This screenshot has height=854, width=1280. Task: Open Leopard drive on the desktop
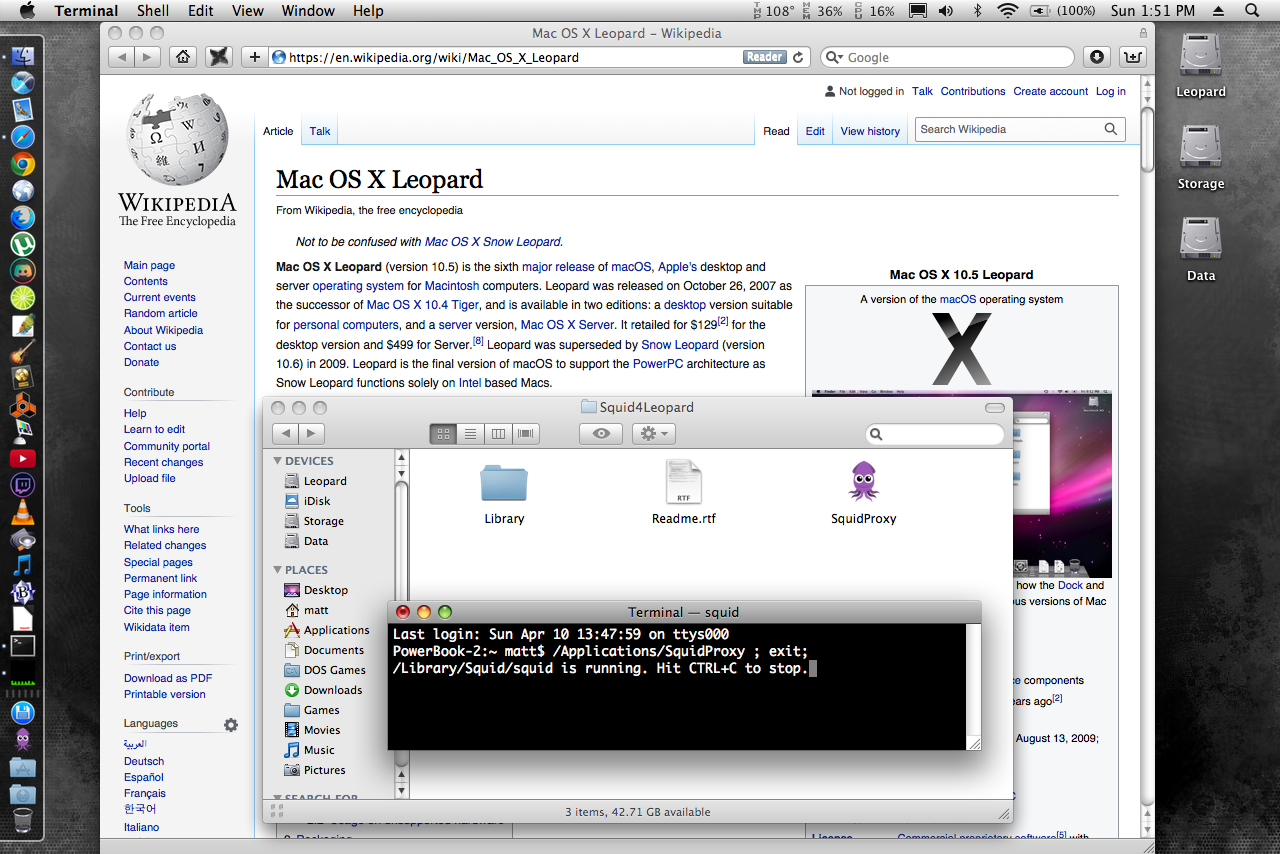pyautogui.click(x=1200, y=56)
